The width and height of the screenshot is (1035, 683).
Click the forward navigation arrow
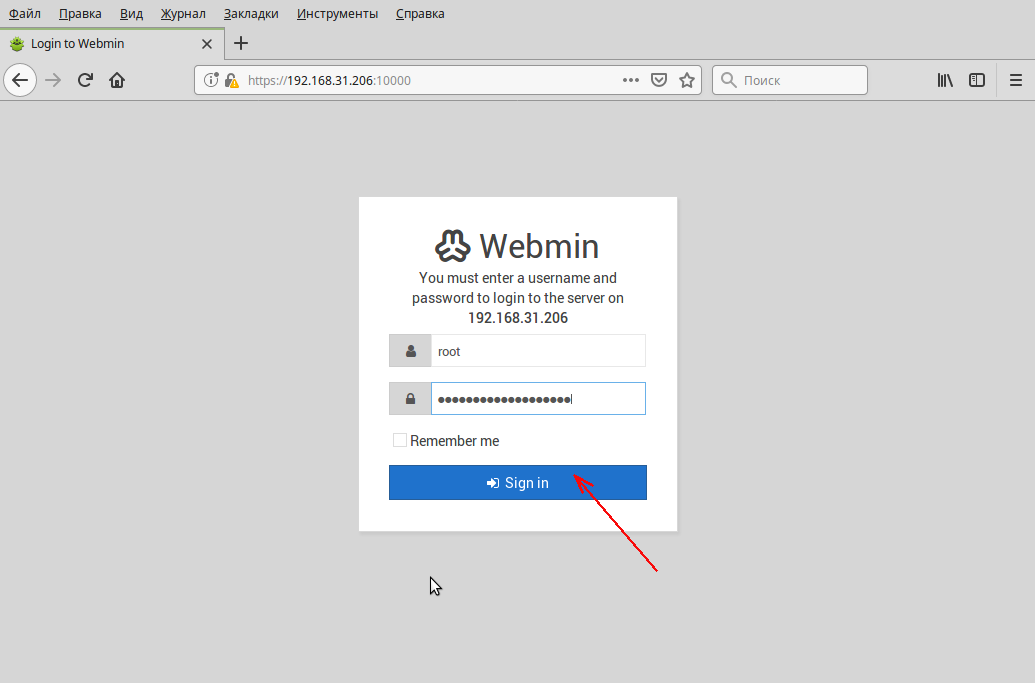tap(53, 81)
